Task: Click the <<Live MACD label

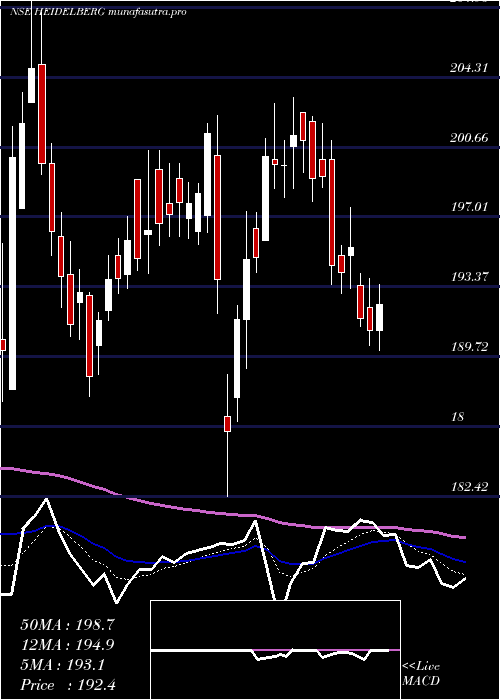Action: (x=421, y=674)
